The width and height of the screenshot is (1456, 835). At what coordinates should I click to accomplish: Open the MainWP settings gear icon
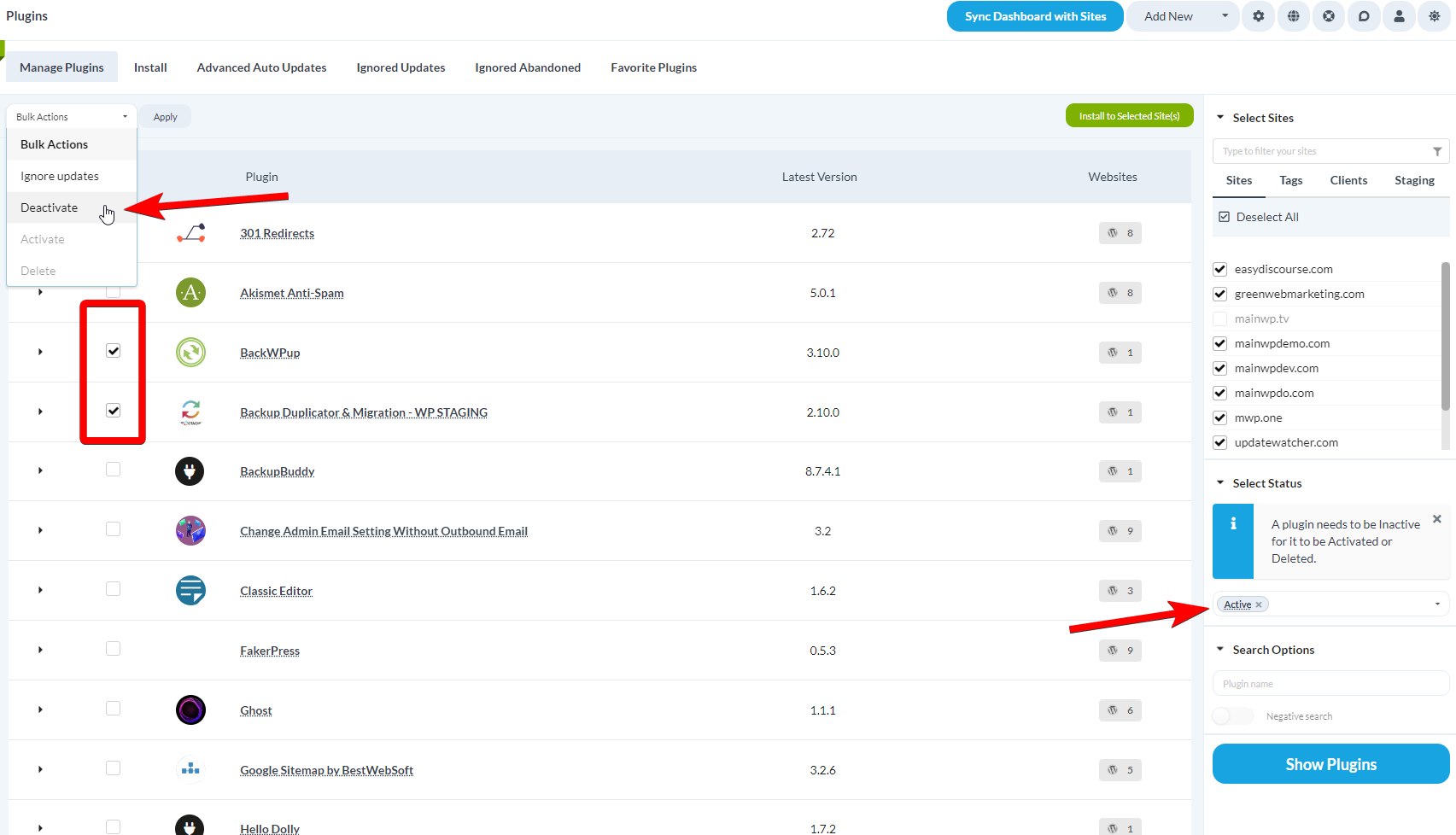click(1258, 16)
